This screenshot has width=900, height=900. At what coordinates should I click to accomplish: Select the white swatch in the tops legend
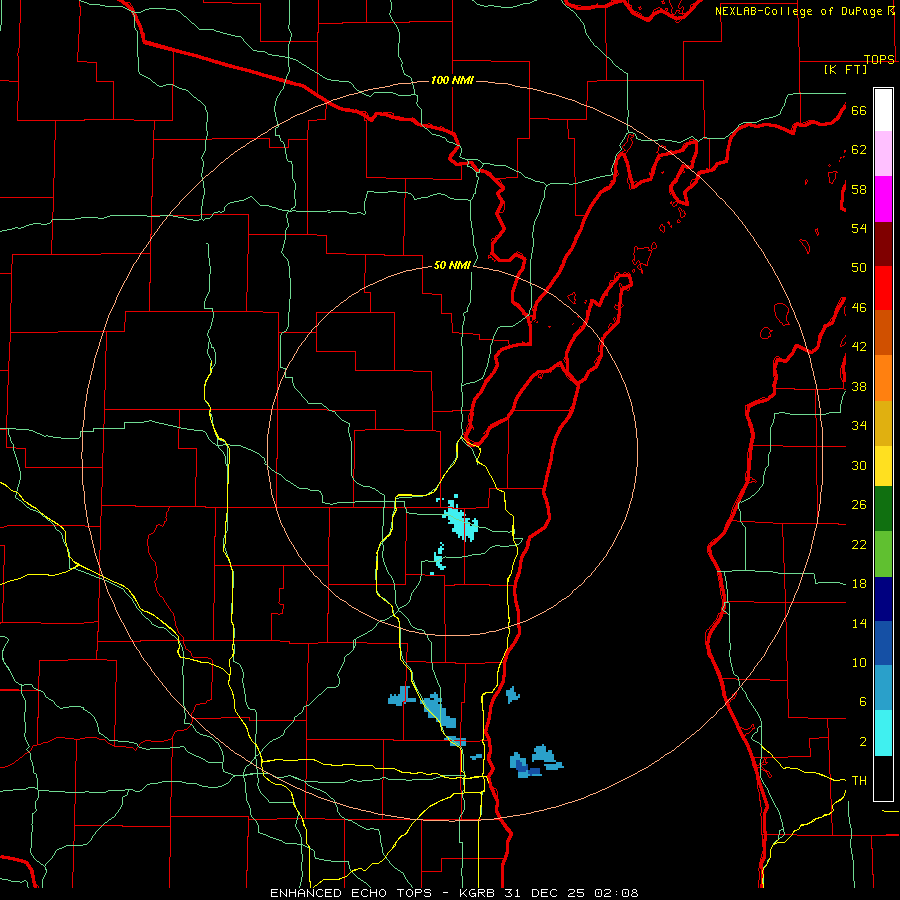click(x=883, y=110)
